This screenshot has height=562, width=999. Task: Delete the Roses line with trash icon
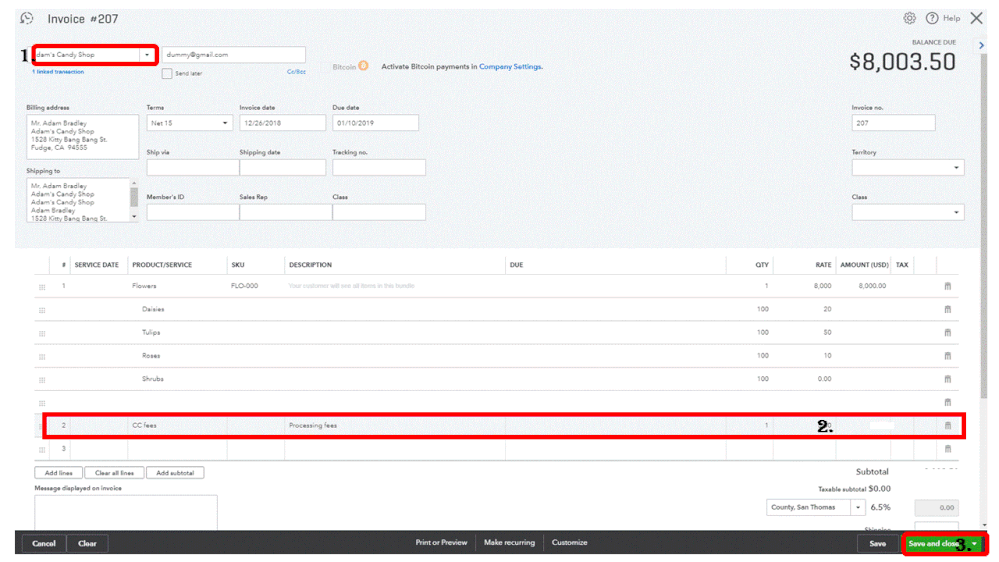[947, 356]
